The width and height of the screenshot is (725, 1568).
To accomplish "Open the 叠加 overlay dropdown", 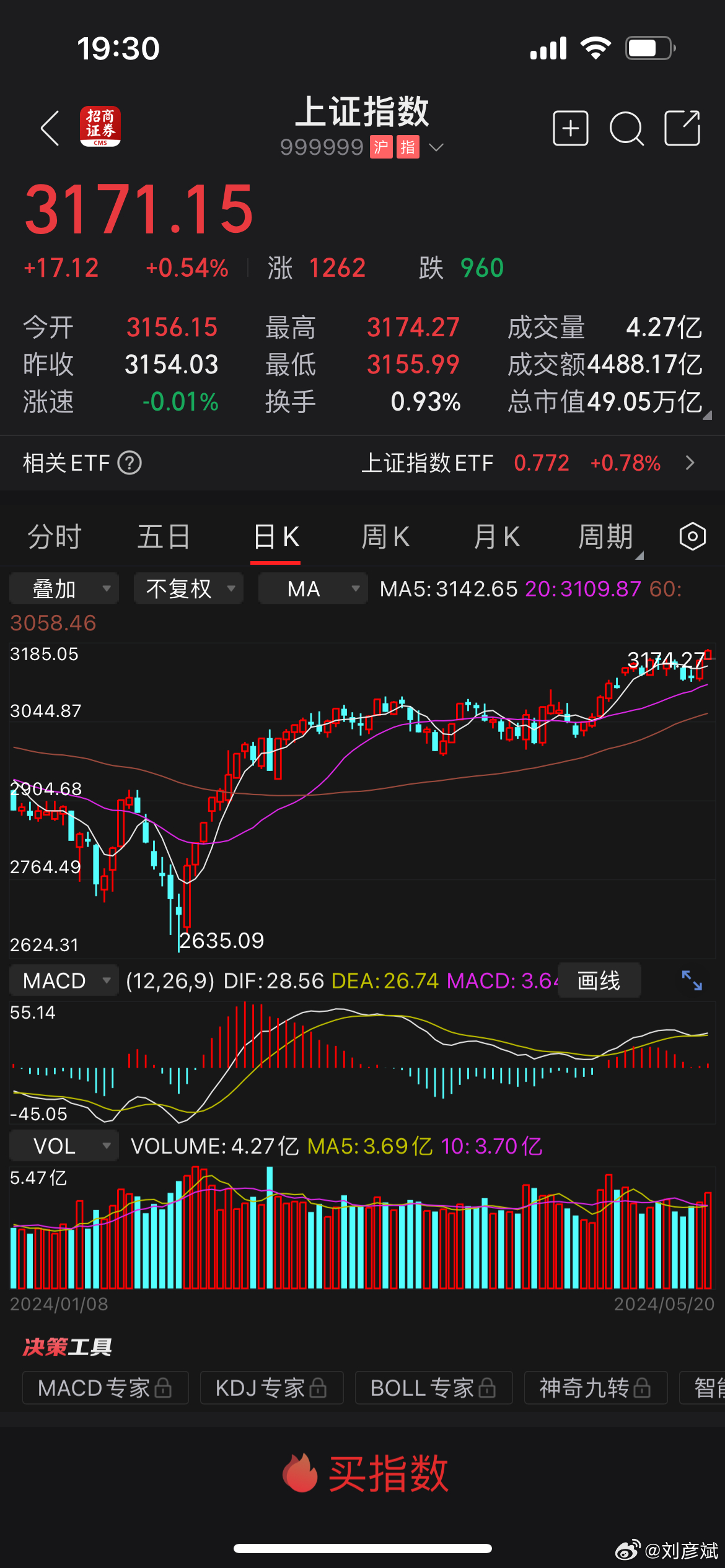I will (x=64, y=588).
